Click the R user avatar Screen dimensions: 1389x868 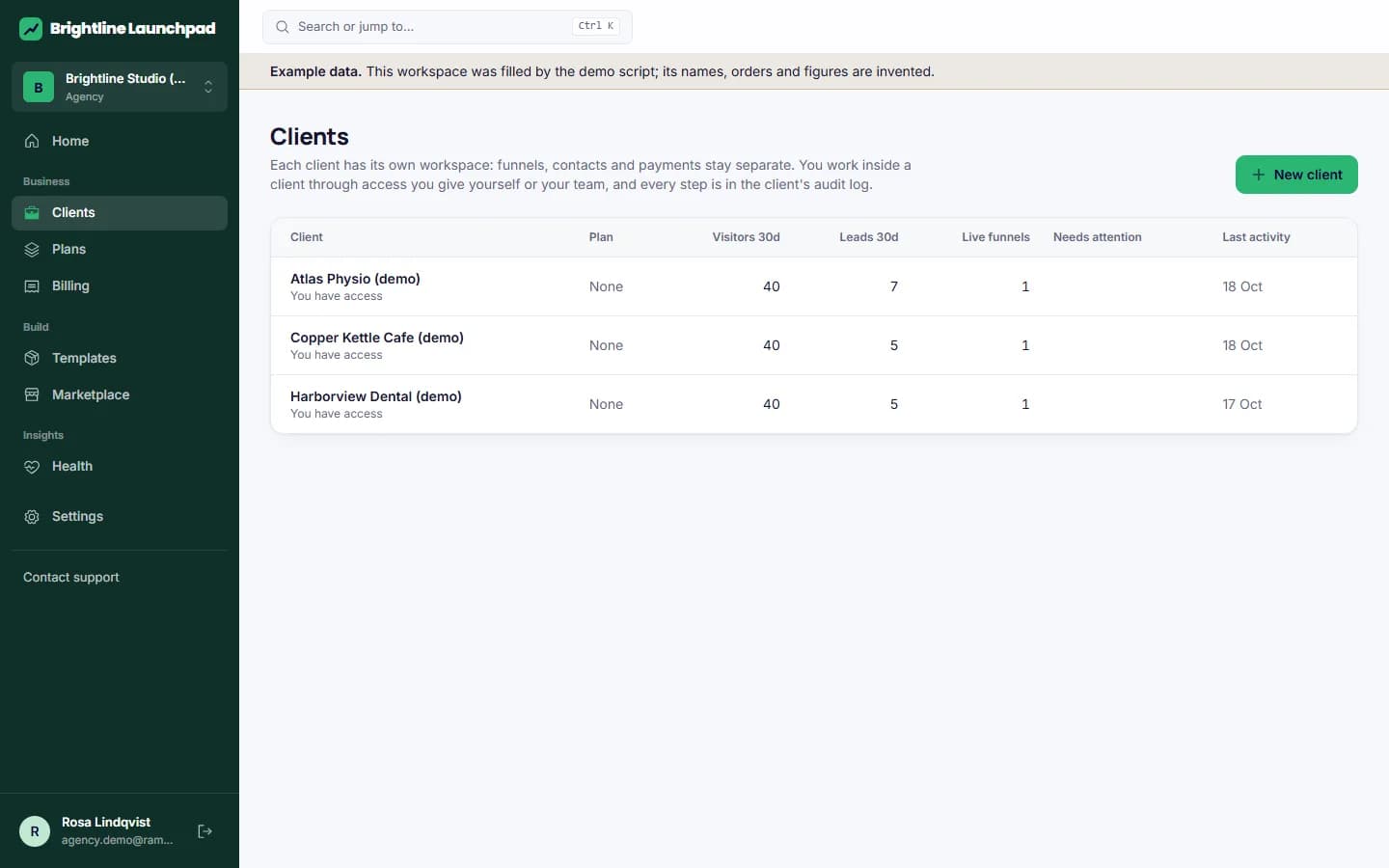pyautogui.click(x=35, y=831)
